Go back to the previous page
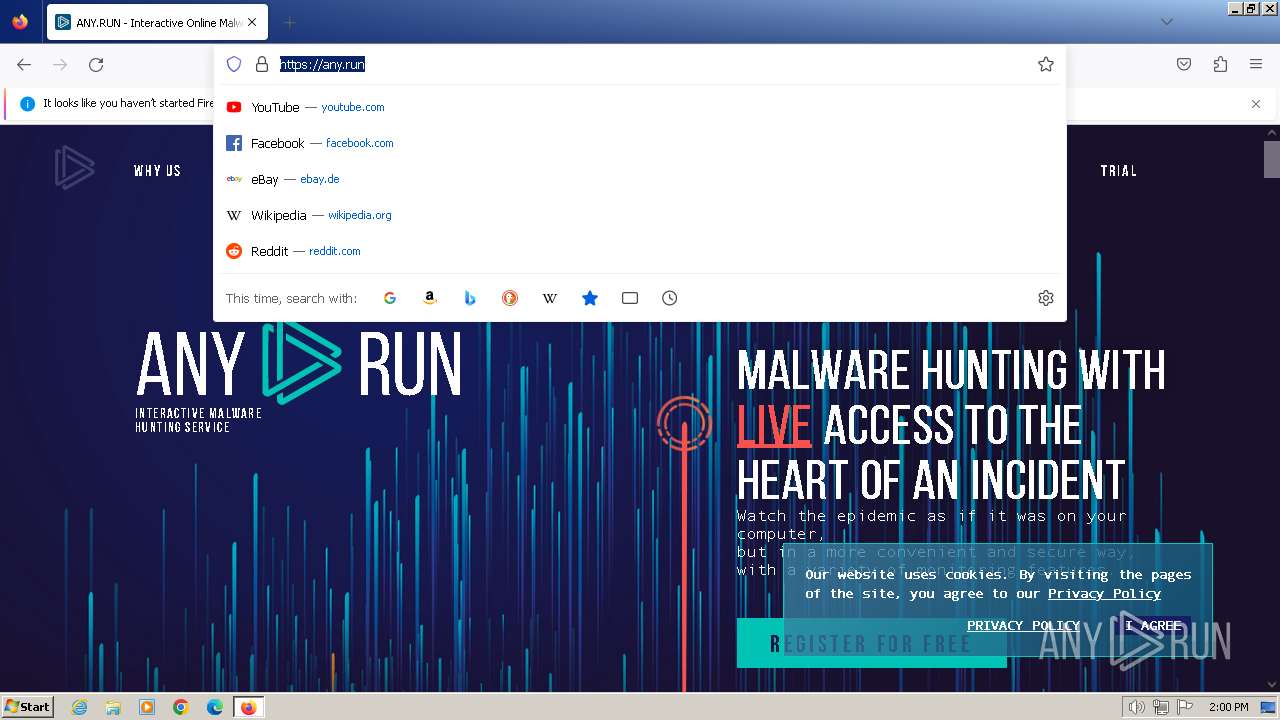 tap(24, 64)
